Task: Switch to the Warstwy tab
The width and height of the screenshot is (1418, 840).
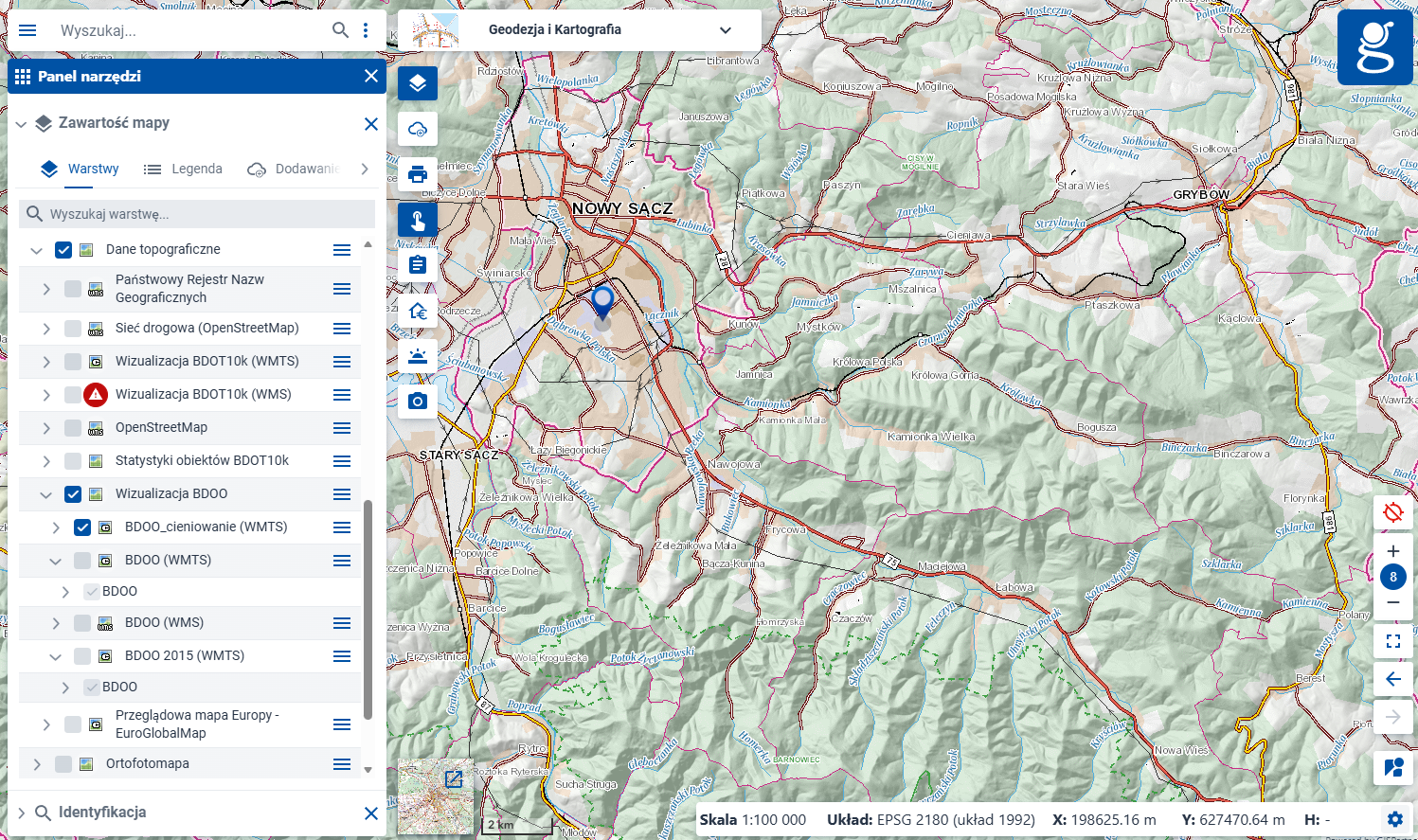Action: tap(80, 170)
